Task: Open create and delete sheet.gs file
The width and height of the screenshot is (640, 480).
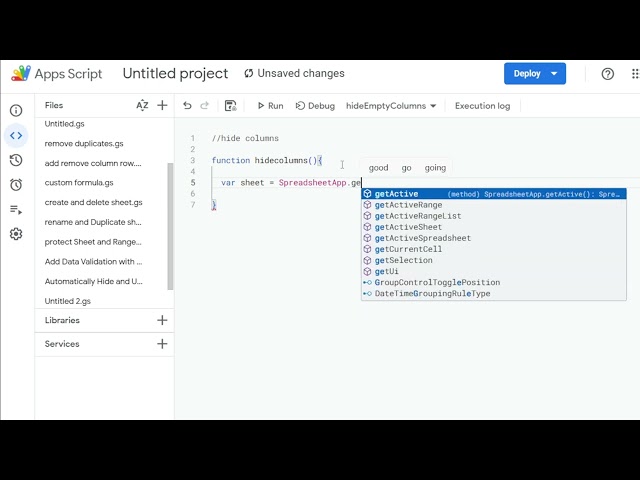Action: pyautogui.click(x=93, y=202)
